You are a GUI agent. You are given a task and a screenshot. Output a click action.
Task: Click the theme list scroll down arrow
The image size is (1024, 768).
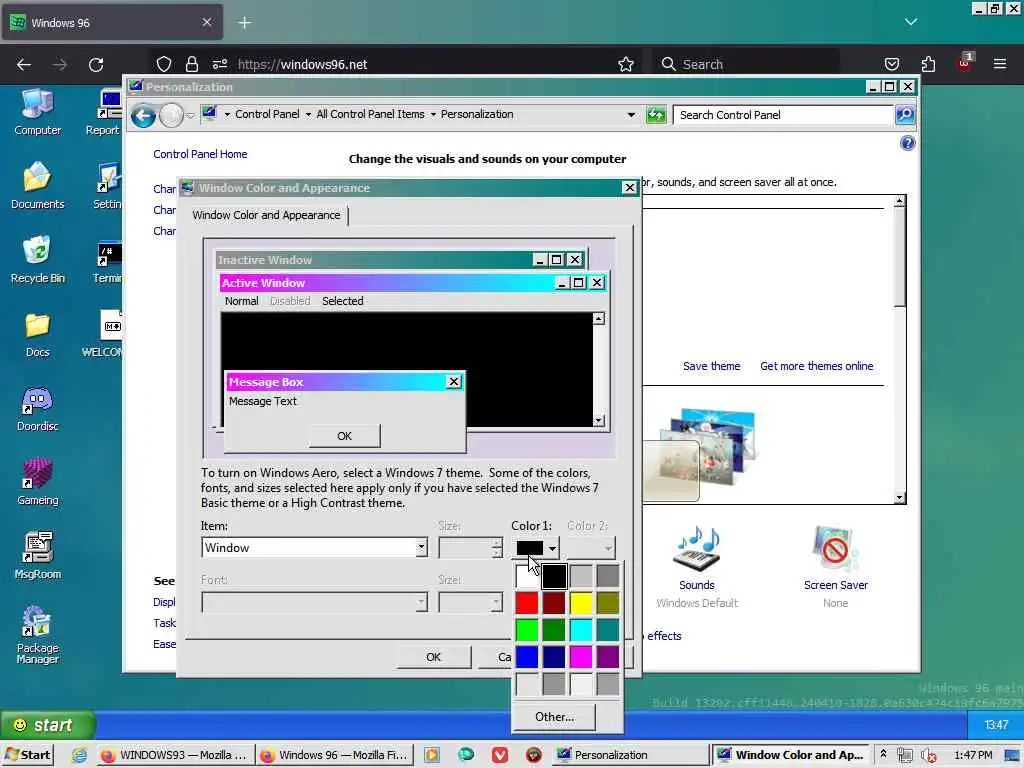pos(900,498)
